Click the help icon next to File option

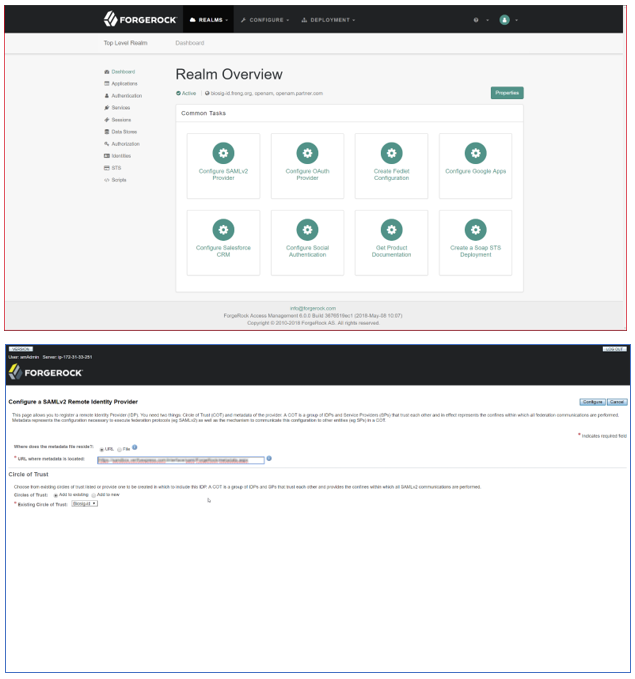tap(135, 447)
